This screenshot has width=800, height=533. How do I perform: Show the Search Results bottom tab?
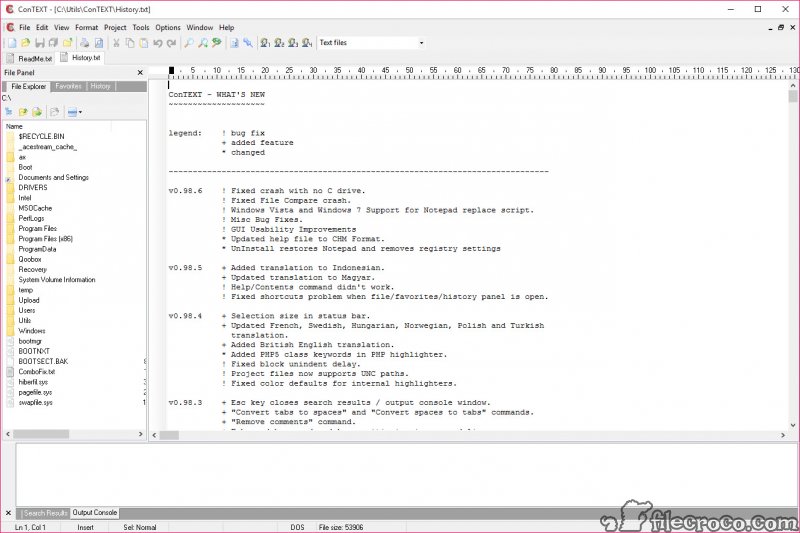coord(45,513)
